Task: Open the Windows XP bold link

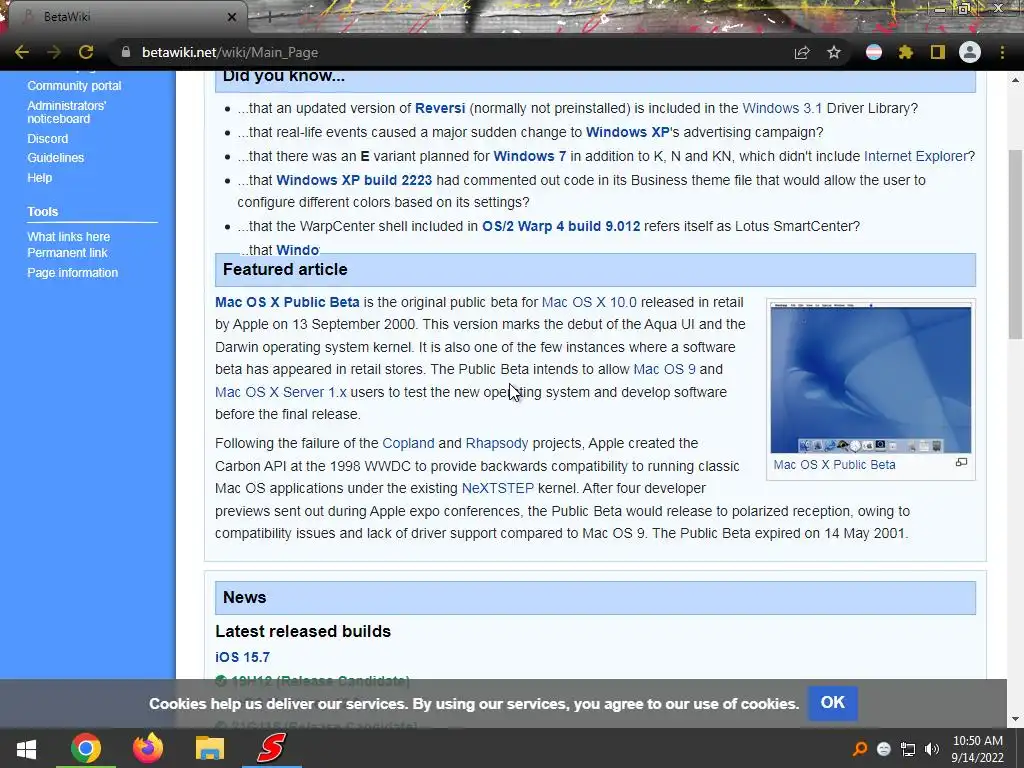Action: pyautogui.click(x=628, y=132)
